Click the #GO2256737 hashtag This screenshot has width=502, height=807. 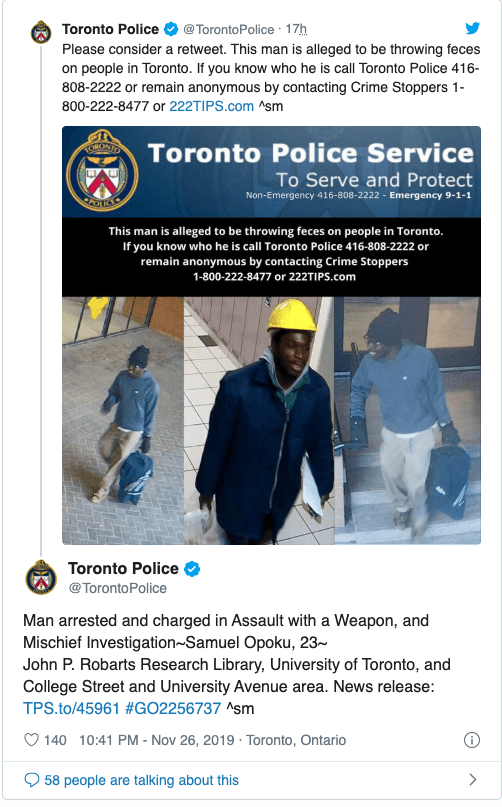click(173, 708)
